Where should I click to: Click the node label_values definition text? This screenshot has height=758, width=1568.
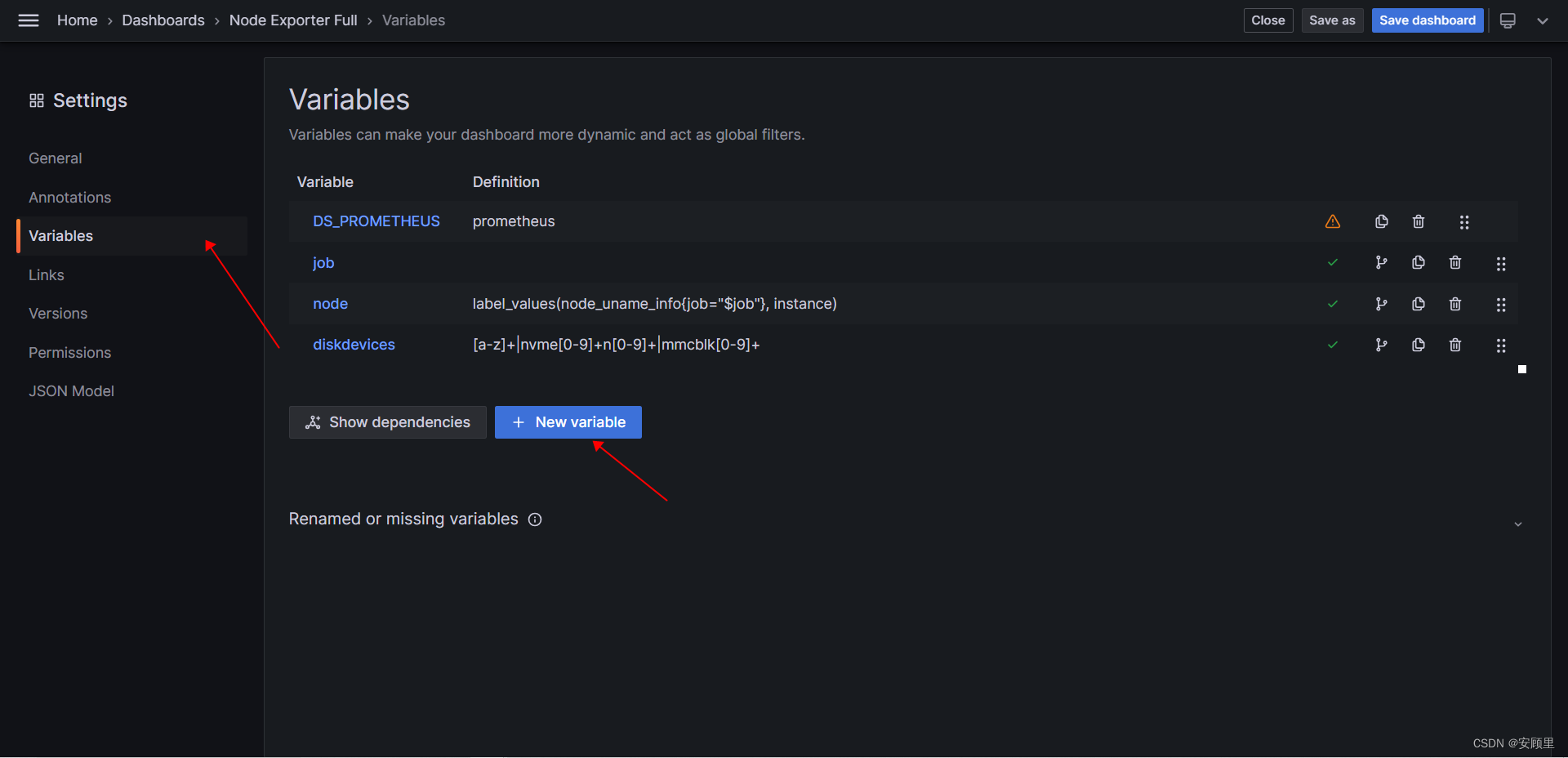(x=655, y=304)
